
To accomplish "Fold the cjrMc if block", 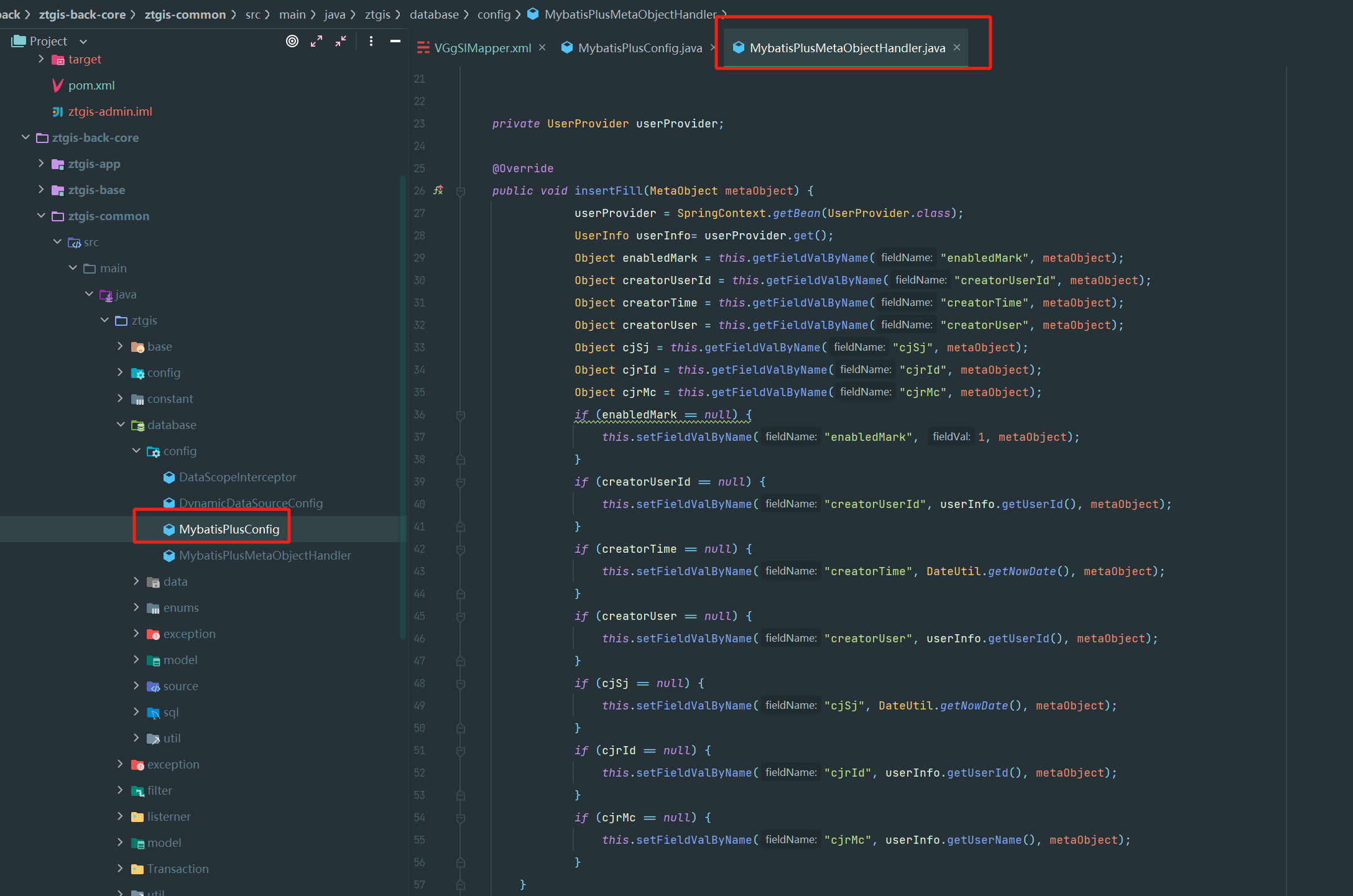I will point(461,818).
